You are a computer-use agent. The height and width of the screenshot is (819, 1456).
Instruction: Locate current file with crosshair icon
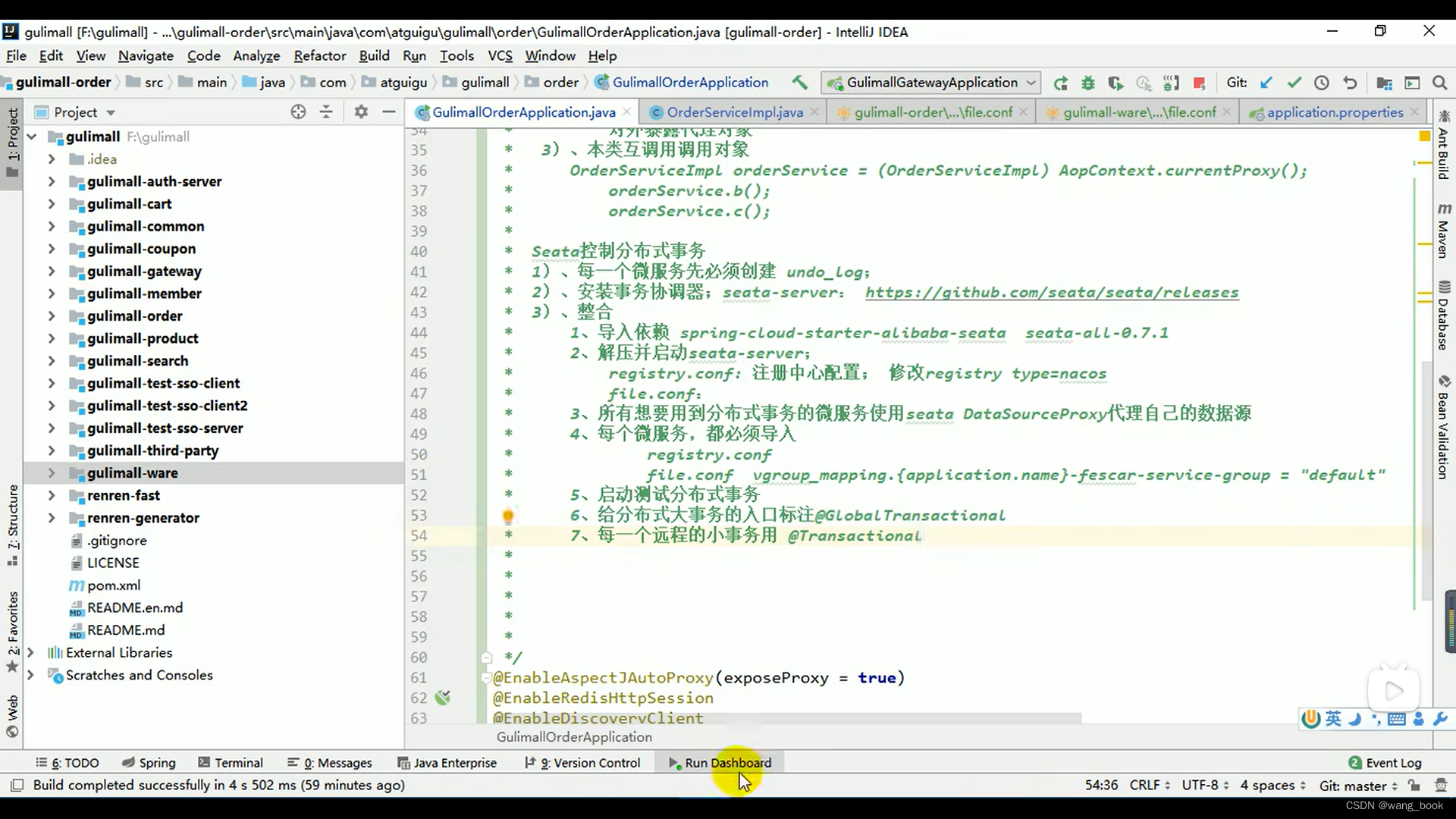click(x=298, y=112)
